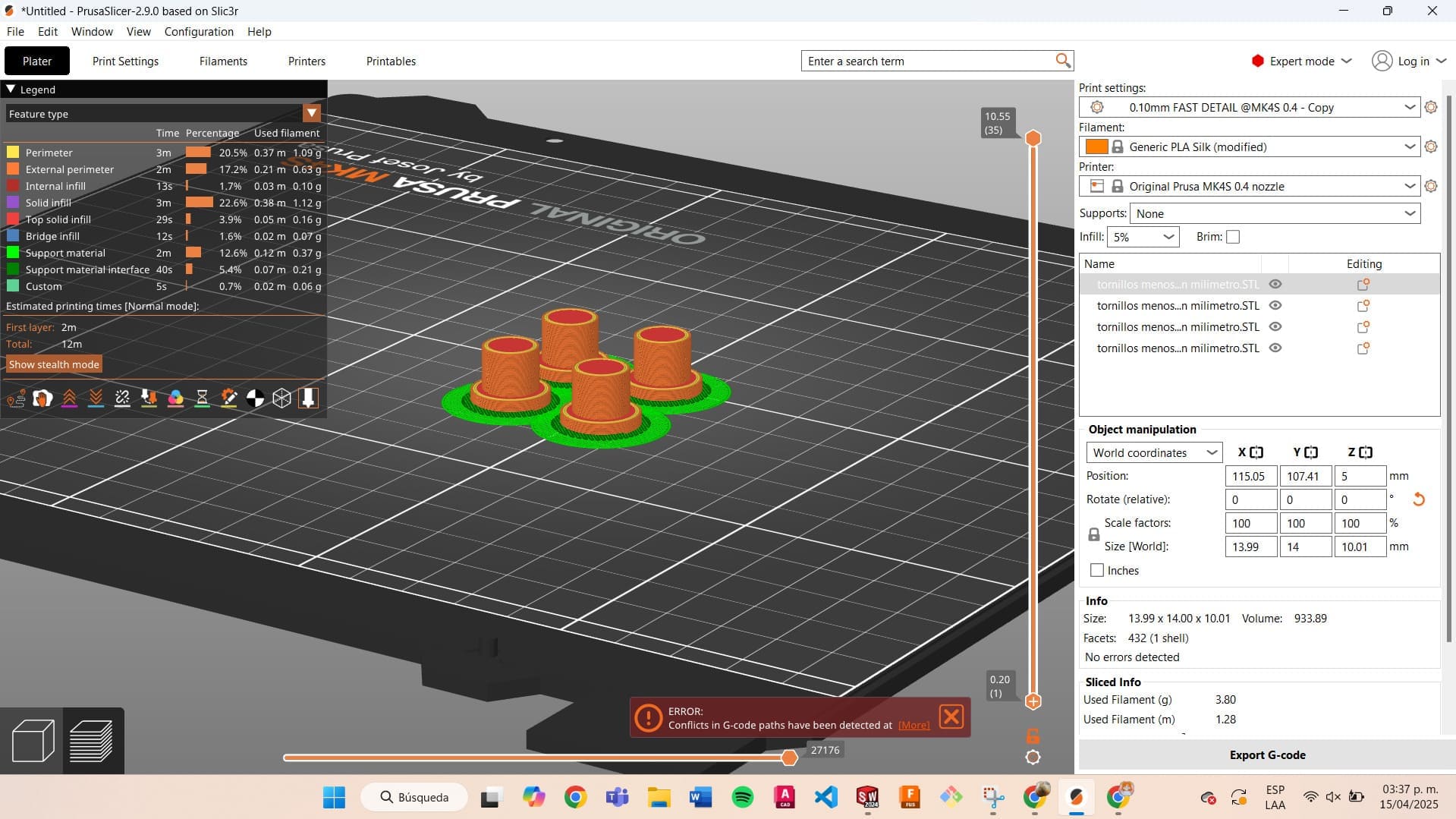This screenshot has width=1456, height=819.
Task: Switch to Printables tab
Action: point(391,61)
